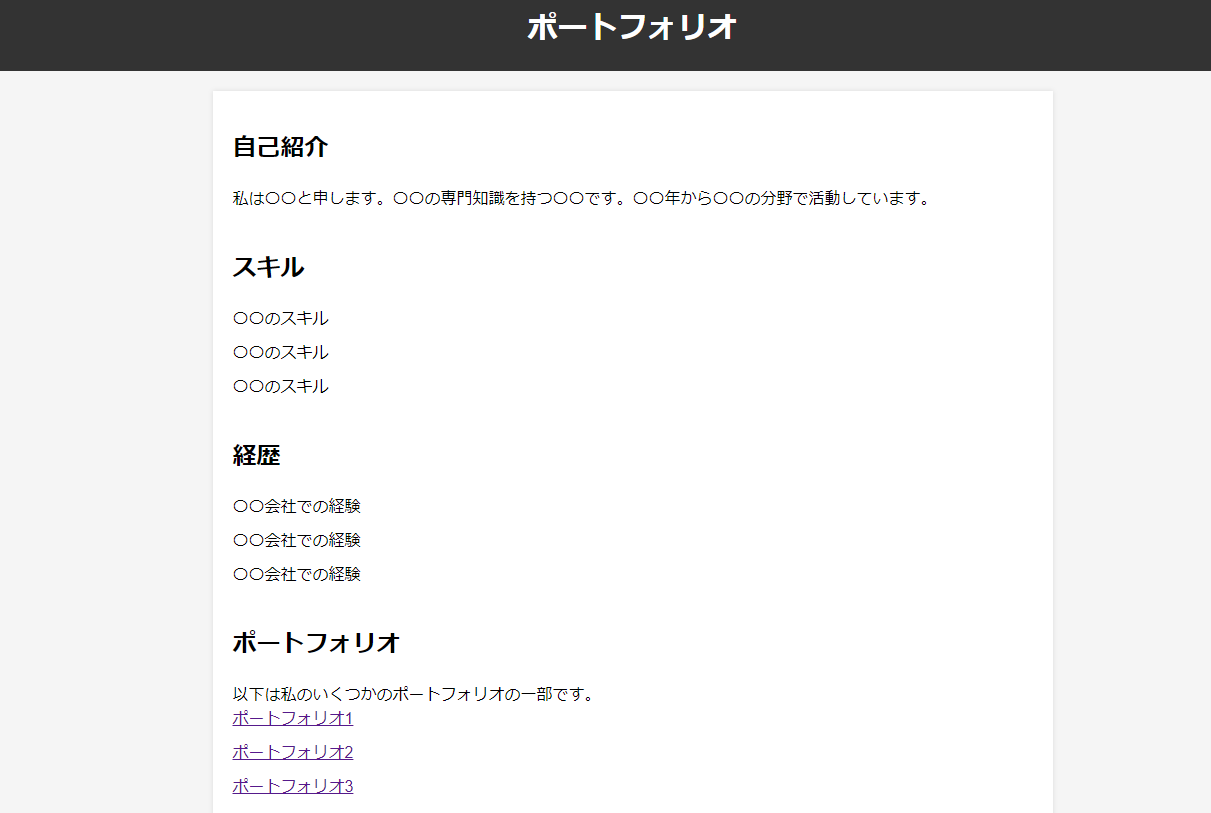Click the white ポートフォリオ title in the header
This screenshot has width=1211, height=813.
631,28
